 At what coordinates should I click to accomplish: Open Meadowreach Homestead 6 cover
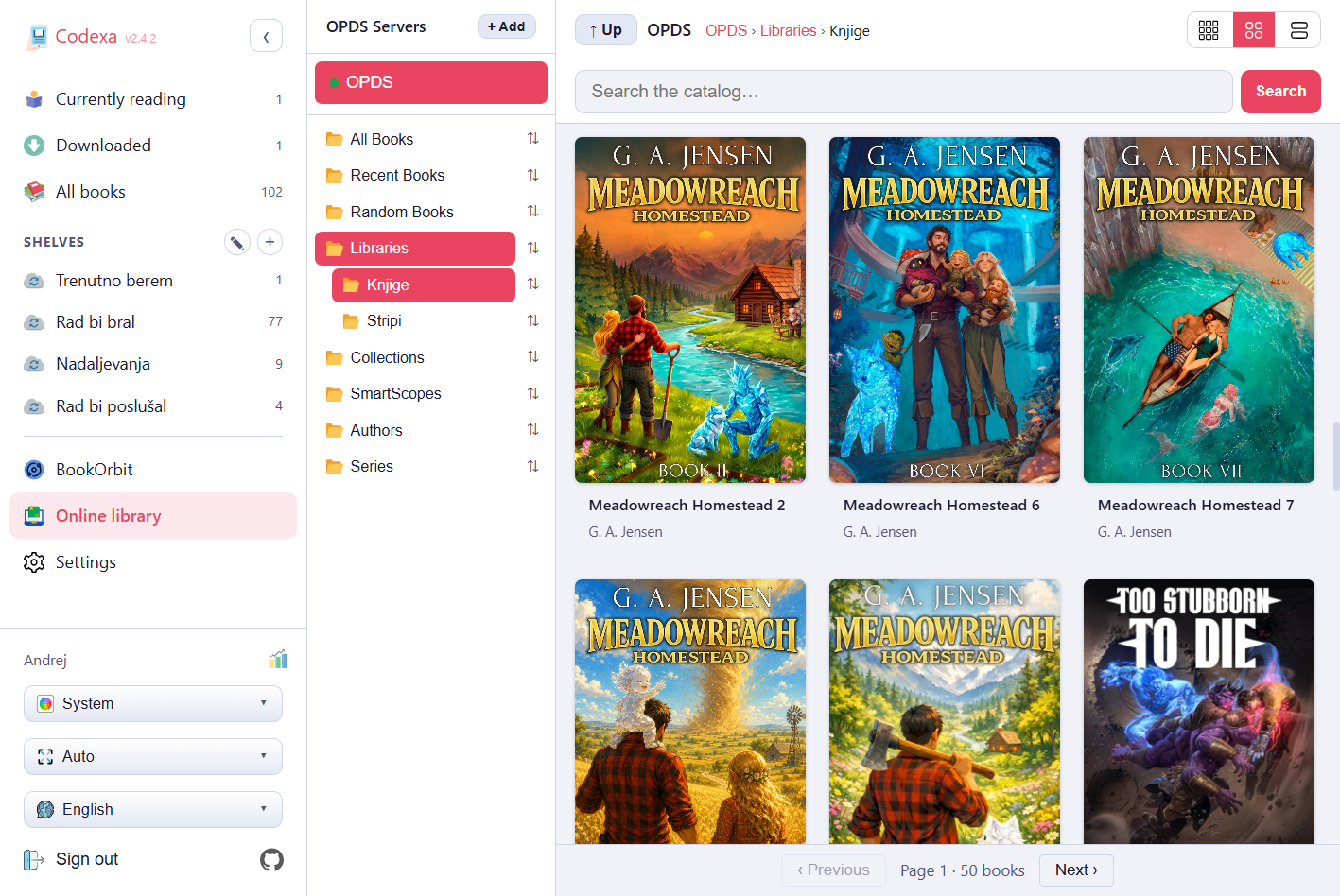945,310
